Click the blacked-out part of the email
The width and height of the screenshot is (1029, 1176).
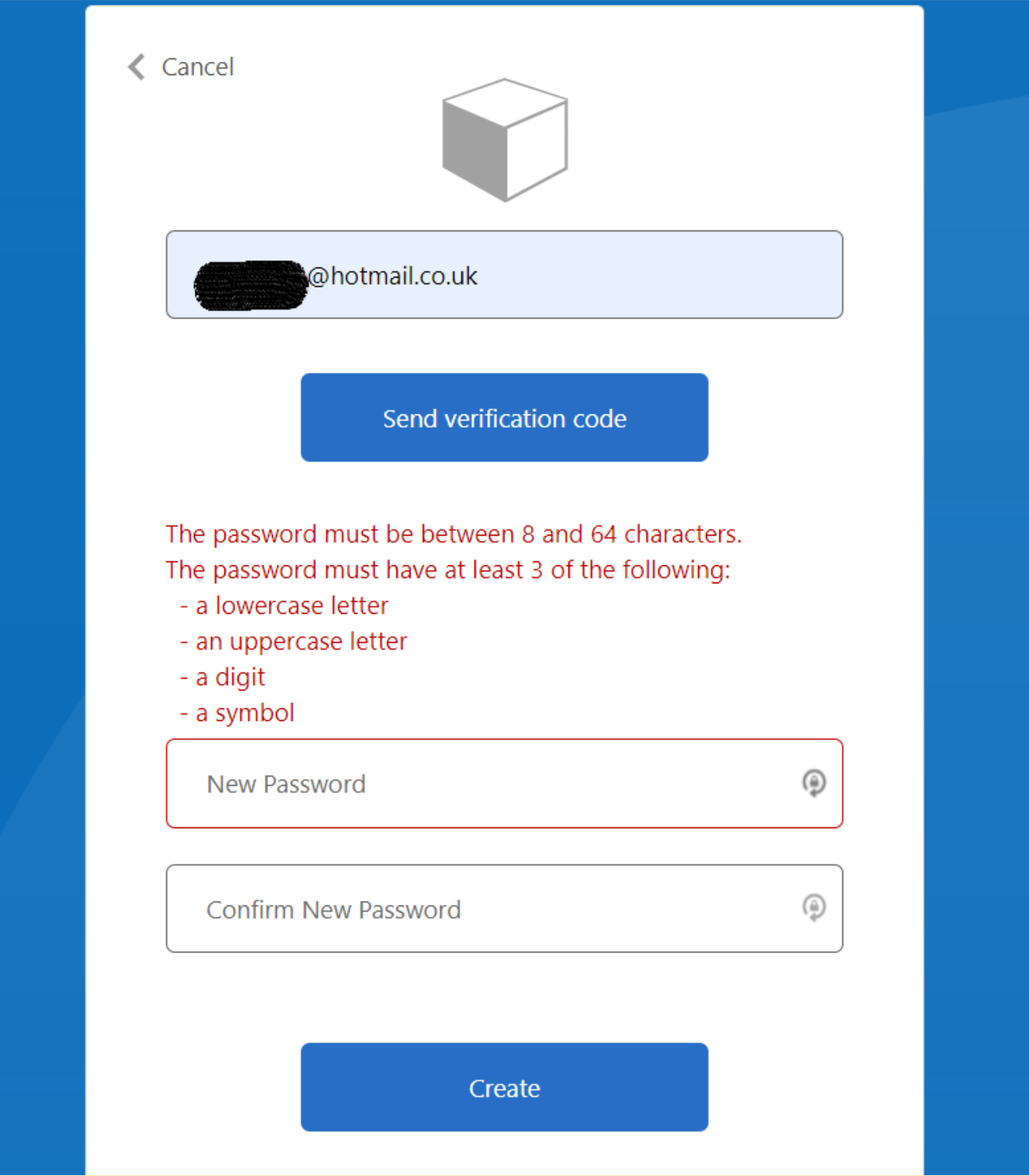250,285
